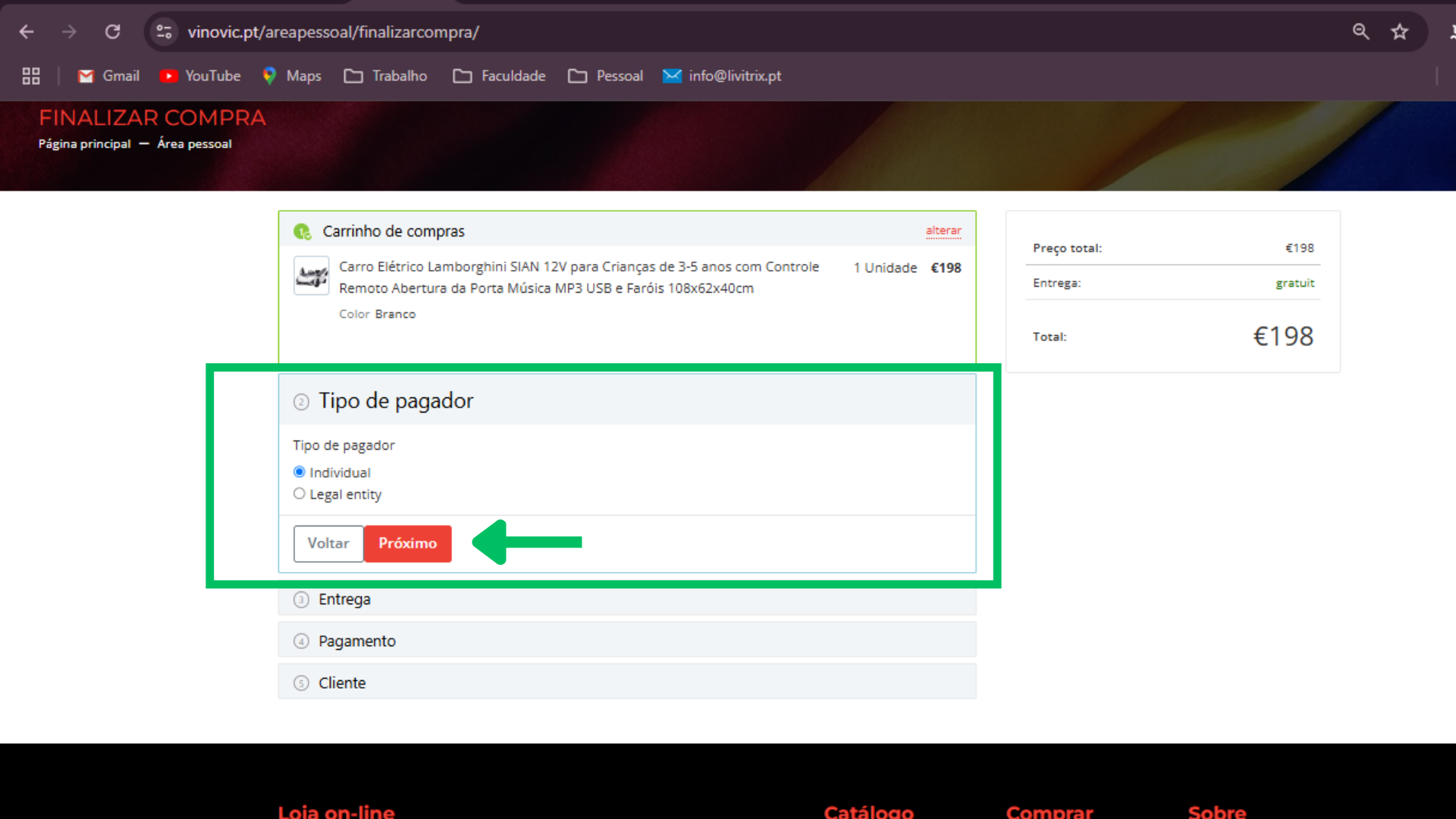This screenshot has height=819, width=1456.
Task: Select the Individual payer type
Action: pos(300,472)
